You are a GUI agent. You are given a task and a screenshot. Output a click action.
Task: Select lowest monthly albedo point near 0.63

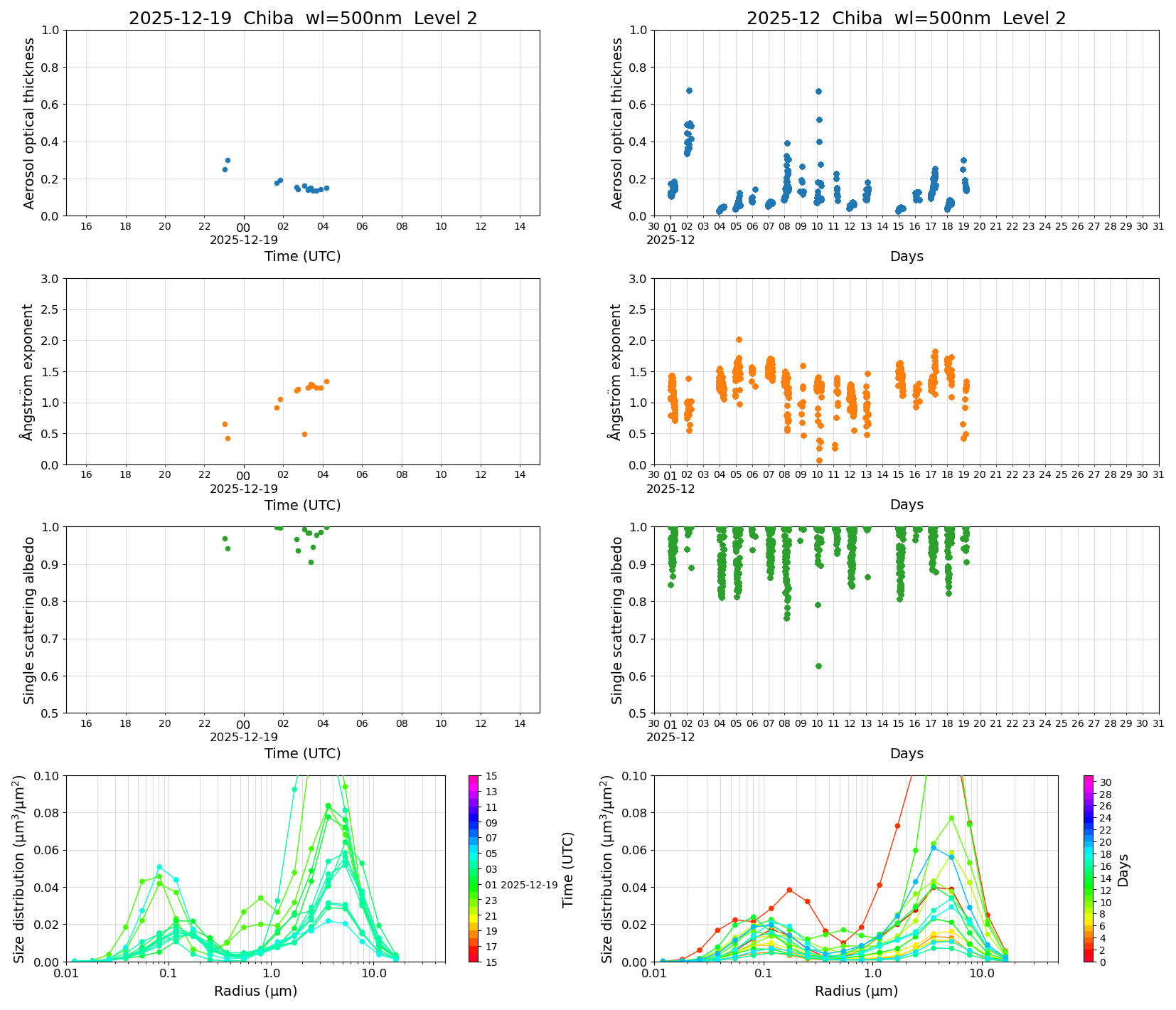point(818,666)
